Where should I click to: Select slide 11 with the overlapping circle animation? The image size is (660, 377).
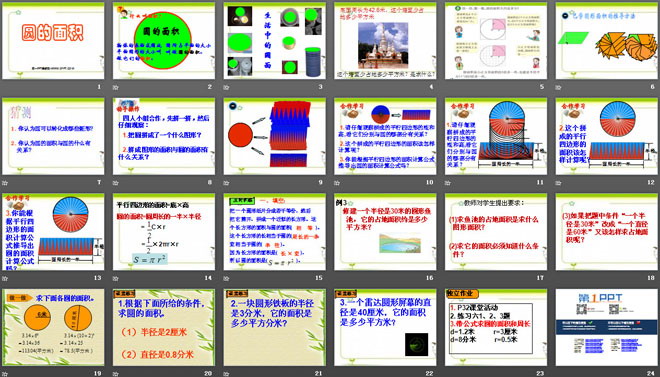click(496, 136)
